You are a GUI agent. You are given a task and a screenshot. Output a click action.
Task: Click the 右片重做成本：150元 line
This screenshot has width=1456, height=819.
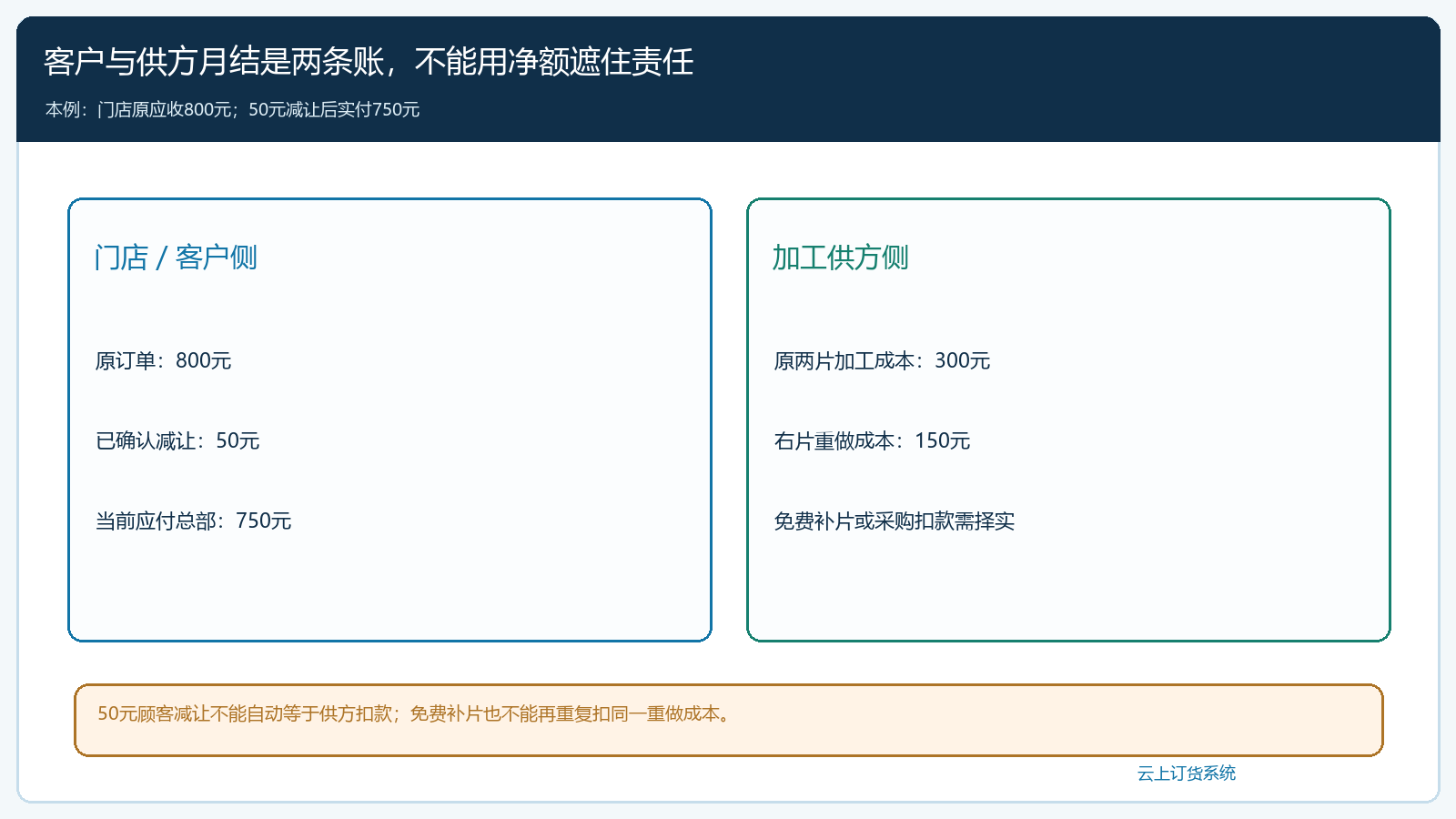872,440
